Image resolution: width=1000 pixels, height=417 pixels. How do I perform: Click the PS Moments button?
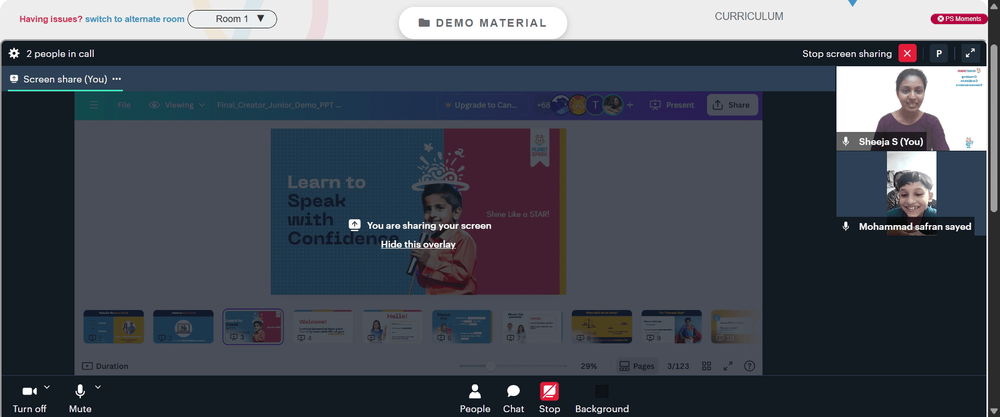(959, 19)
